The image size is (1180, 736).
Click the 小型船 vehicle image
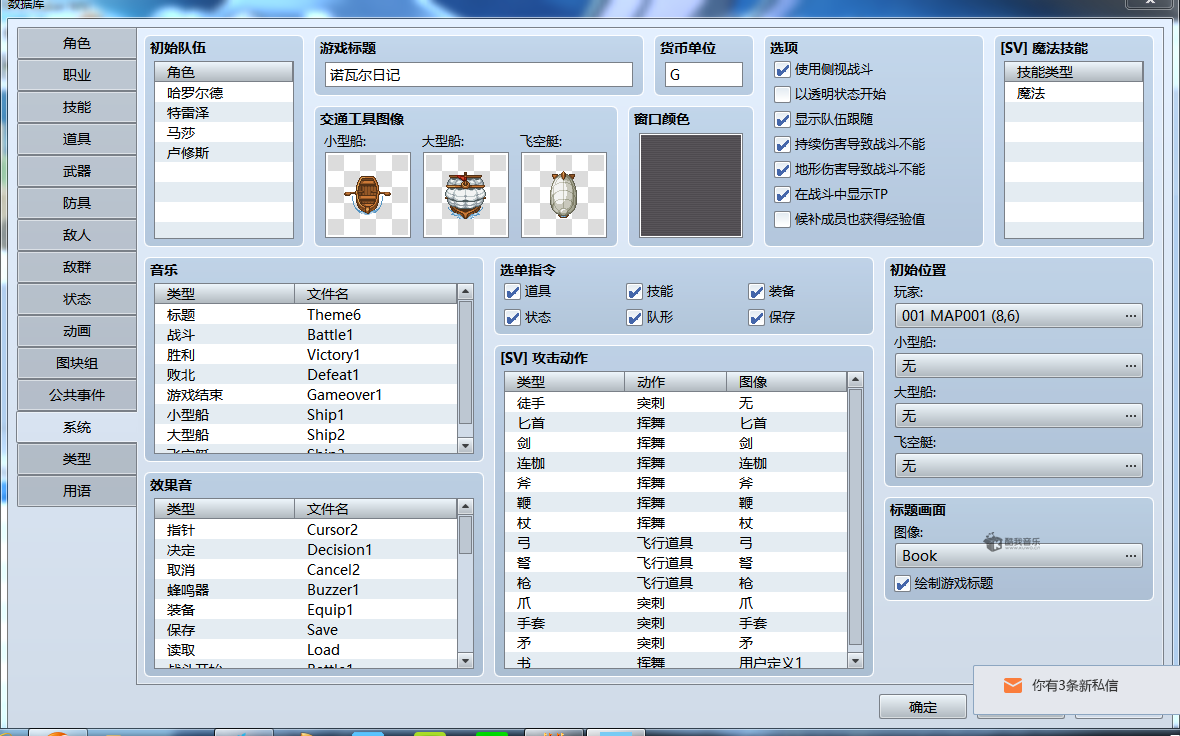(368, 195)
